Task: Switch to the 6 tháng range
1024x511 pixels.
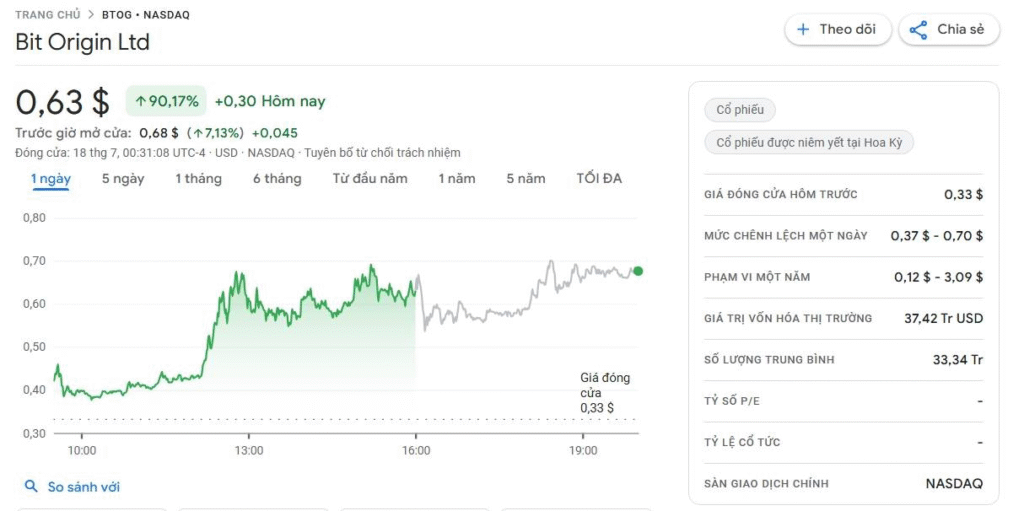Action: coord(278,178)
